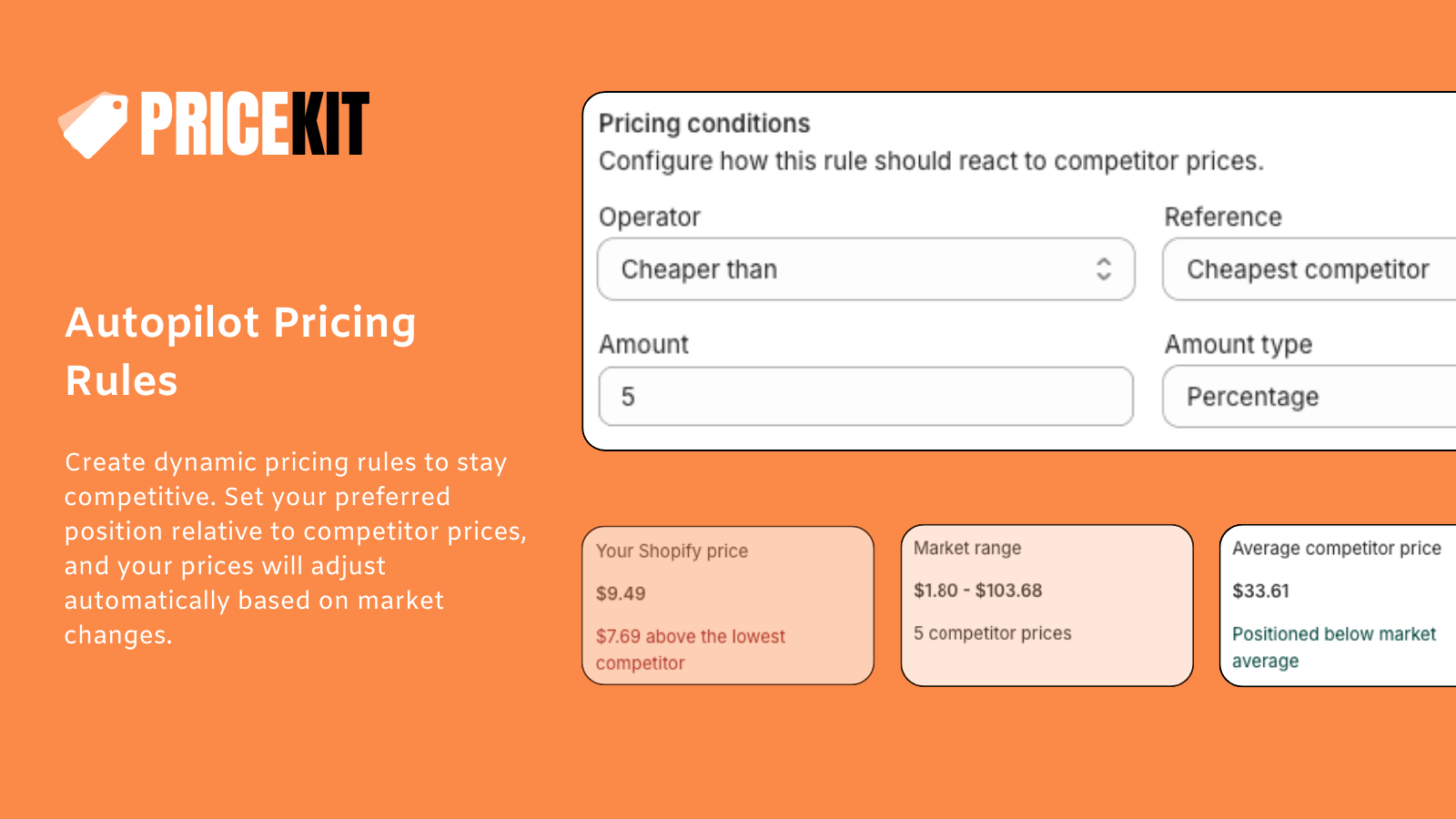This screenshot has width=1456, height=819.
Task: Select the $1.80 - $103.68 range text
Action: (x=977, y=591)
